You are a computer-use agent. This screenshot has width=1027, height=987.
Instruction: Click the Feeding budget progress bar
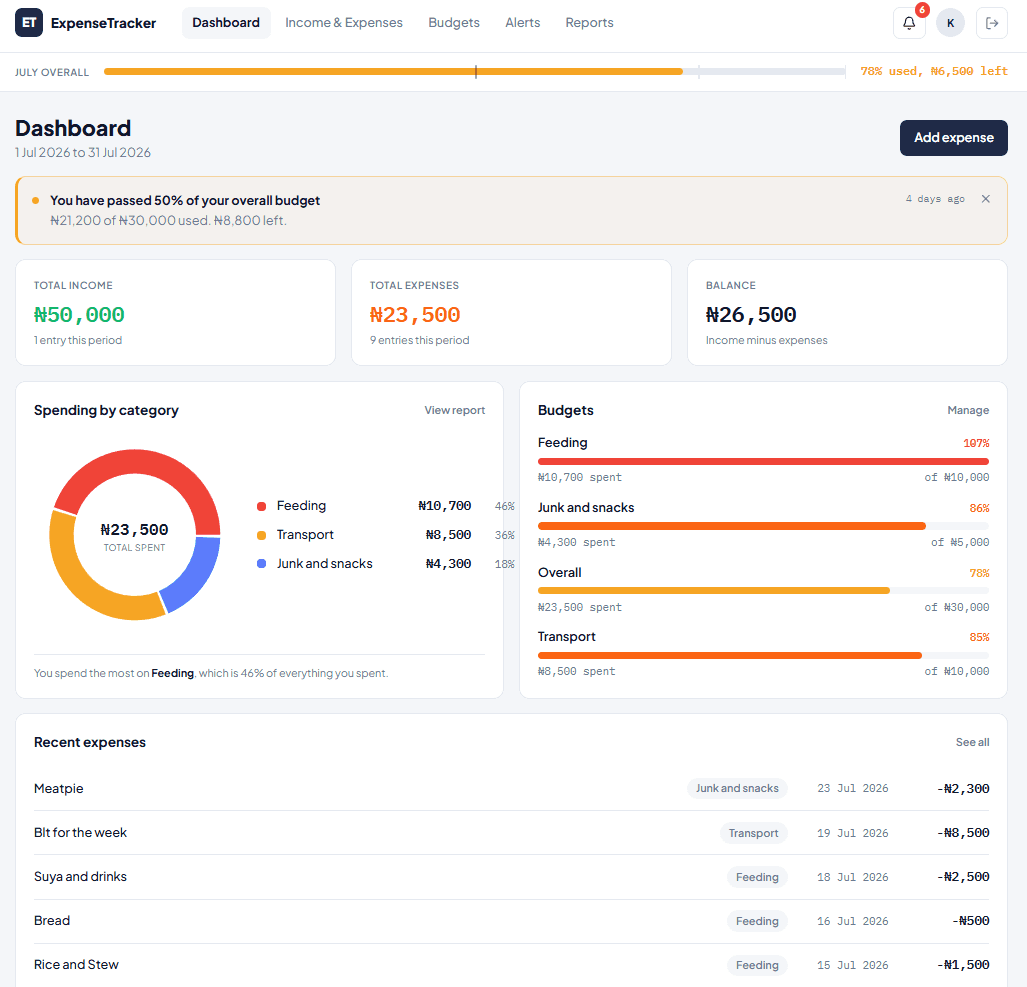click(x=763, y=462)
